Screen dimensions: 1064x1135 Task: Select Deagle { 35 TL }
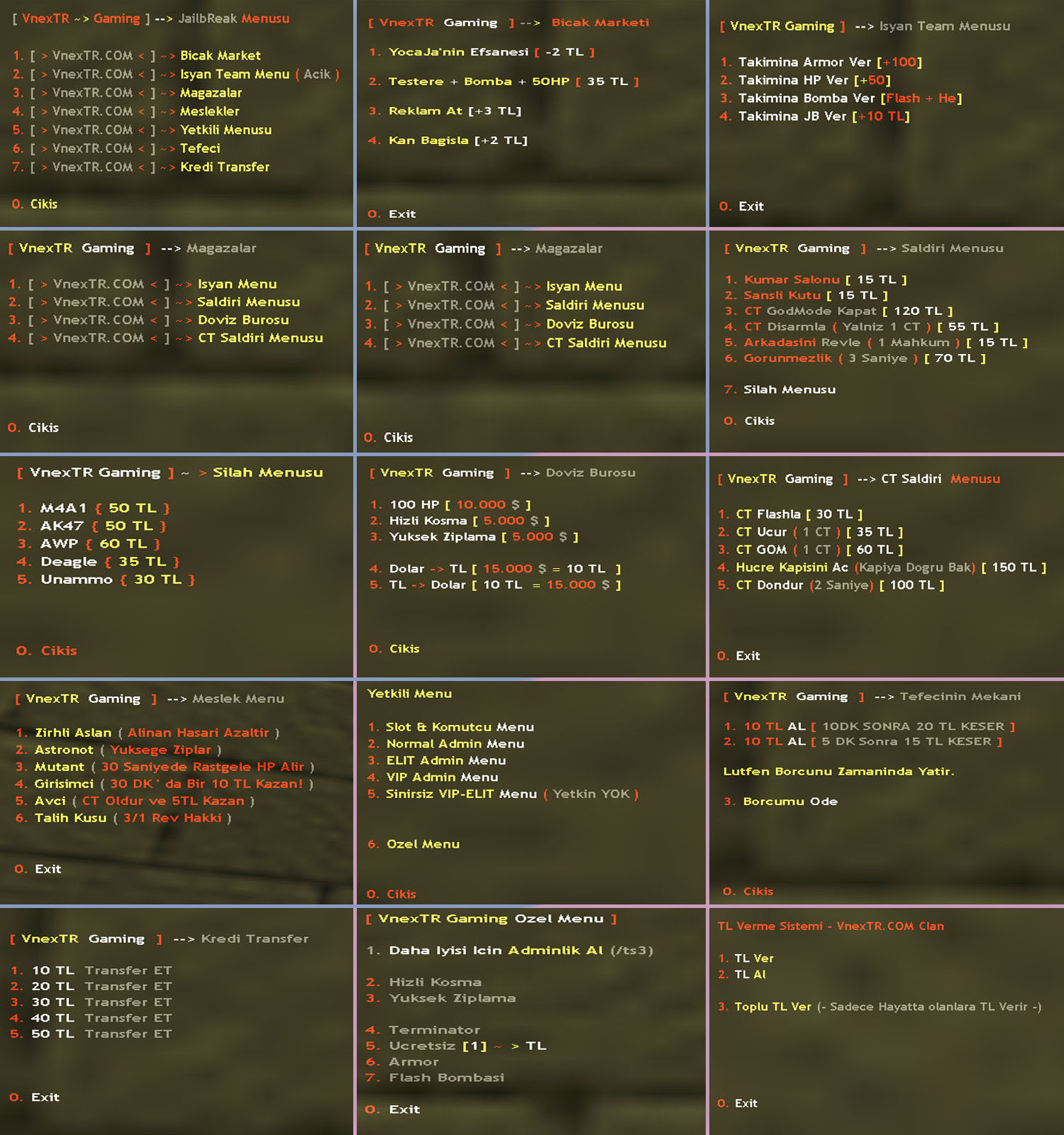click(x=99, y=561)
